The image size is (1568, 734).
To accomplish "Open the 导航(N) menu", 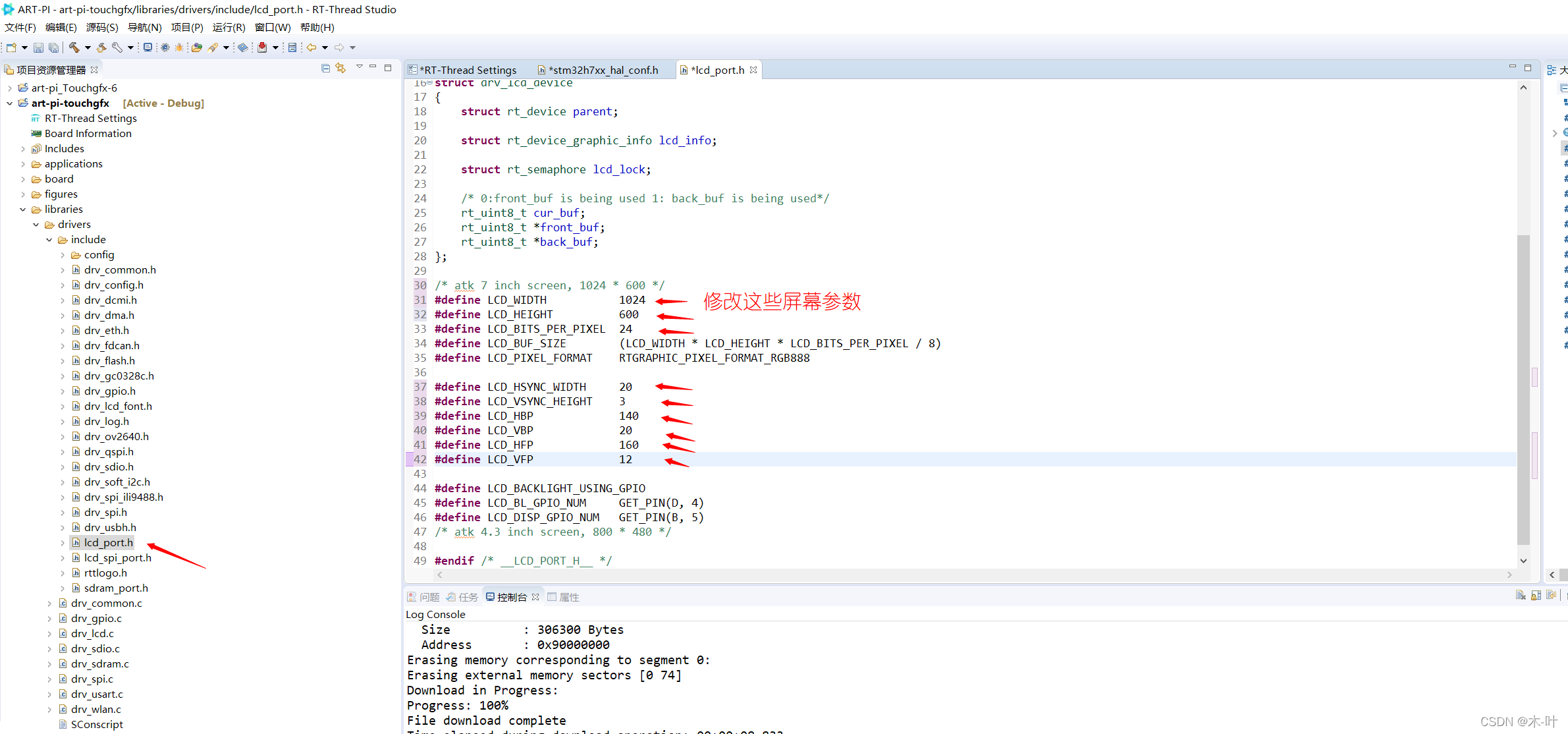I will [144, 28].
